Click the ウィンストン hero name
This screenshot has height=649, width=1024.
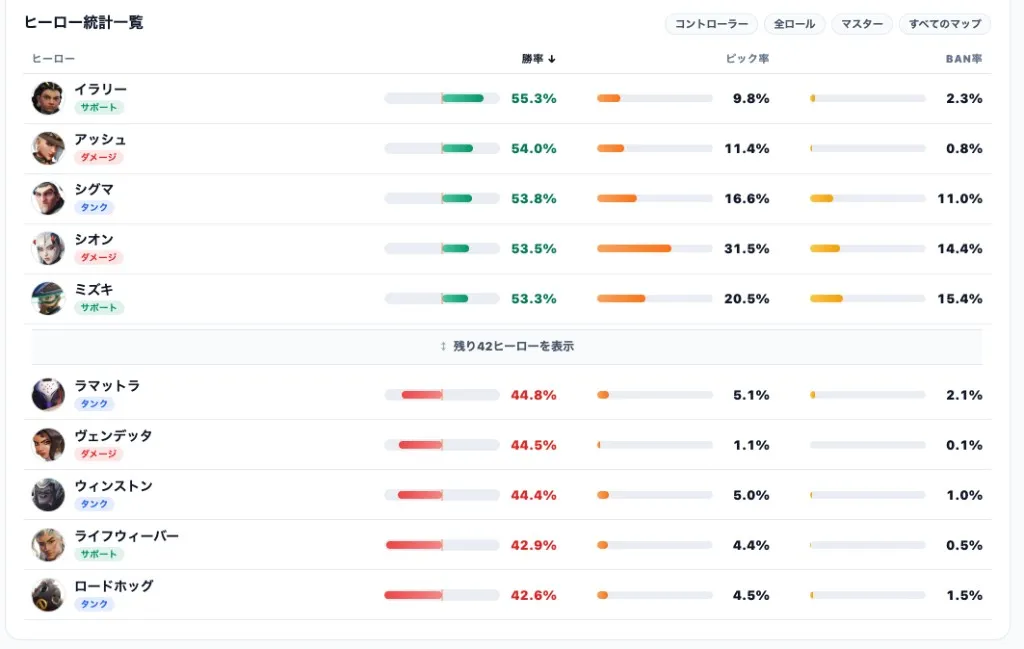(x=114, y=486)
